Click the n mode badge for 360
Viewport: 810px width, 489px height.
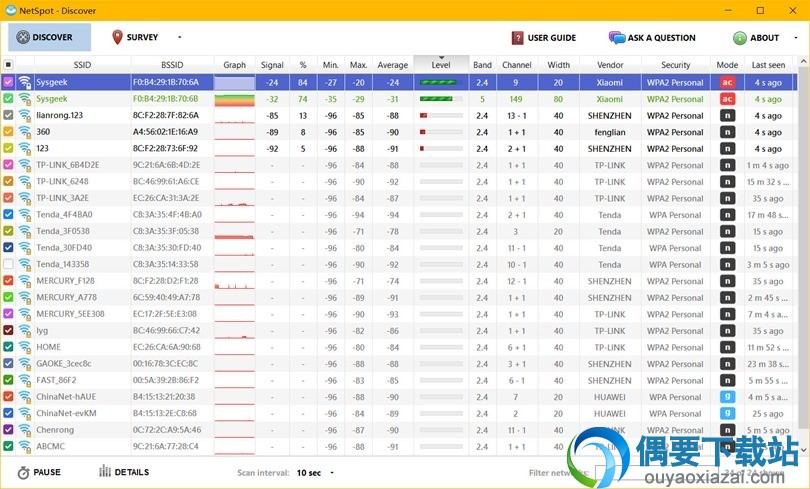point(727,132)
